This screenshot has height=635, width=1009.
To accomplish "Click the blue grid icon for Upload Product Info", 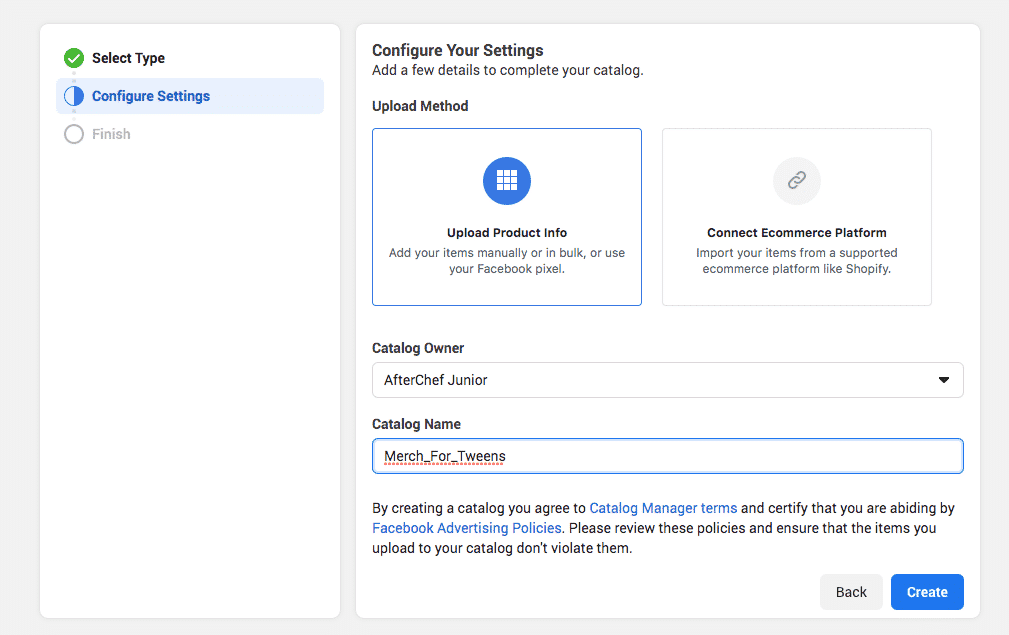I will pos(507,180).
